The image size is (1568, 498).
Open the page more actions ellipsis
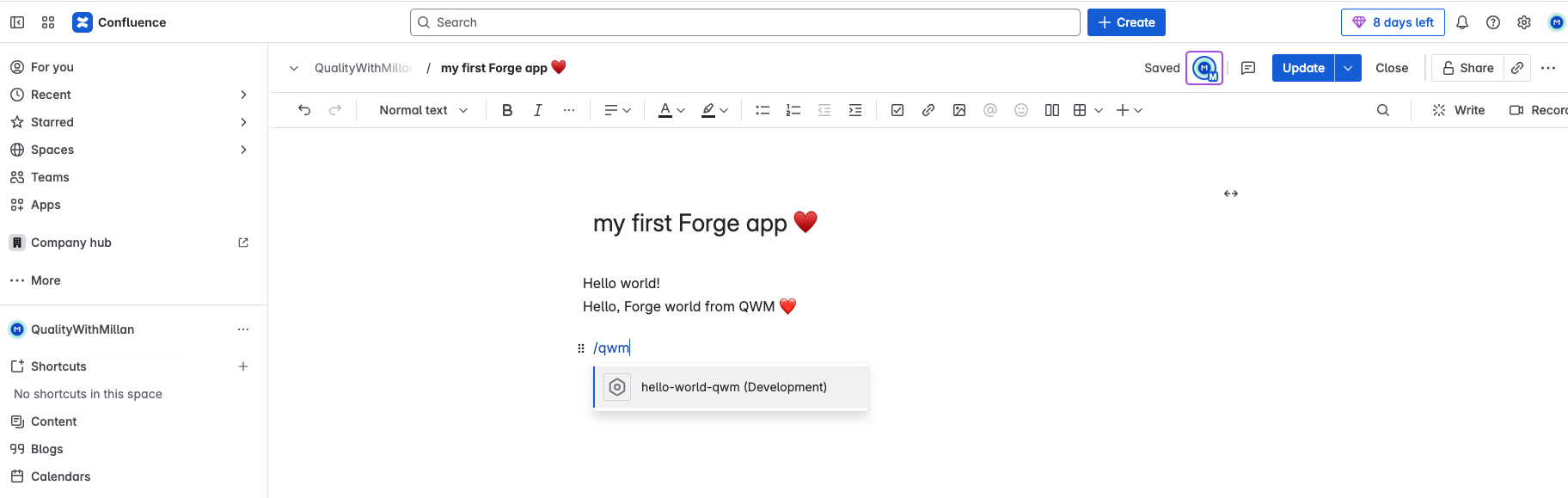click(1548, 68)
